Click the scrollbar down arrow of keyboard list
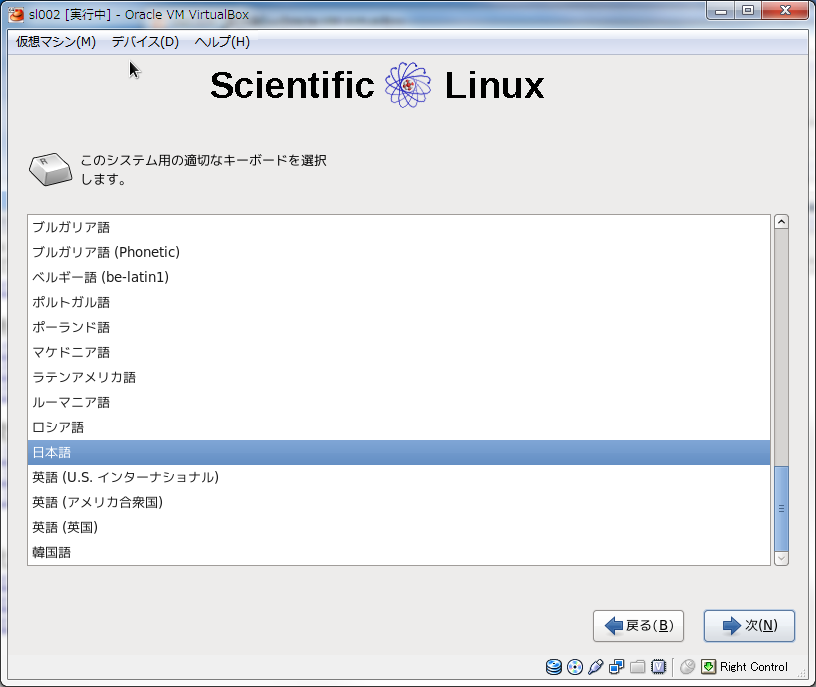The width and height of the screenshot is (816, 687). tap(781, 558)
